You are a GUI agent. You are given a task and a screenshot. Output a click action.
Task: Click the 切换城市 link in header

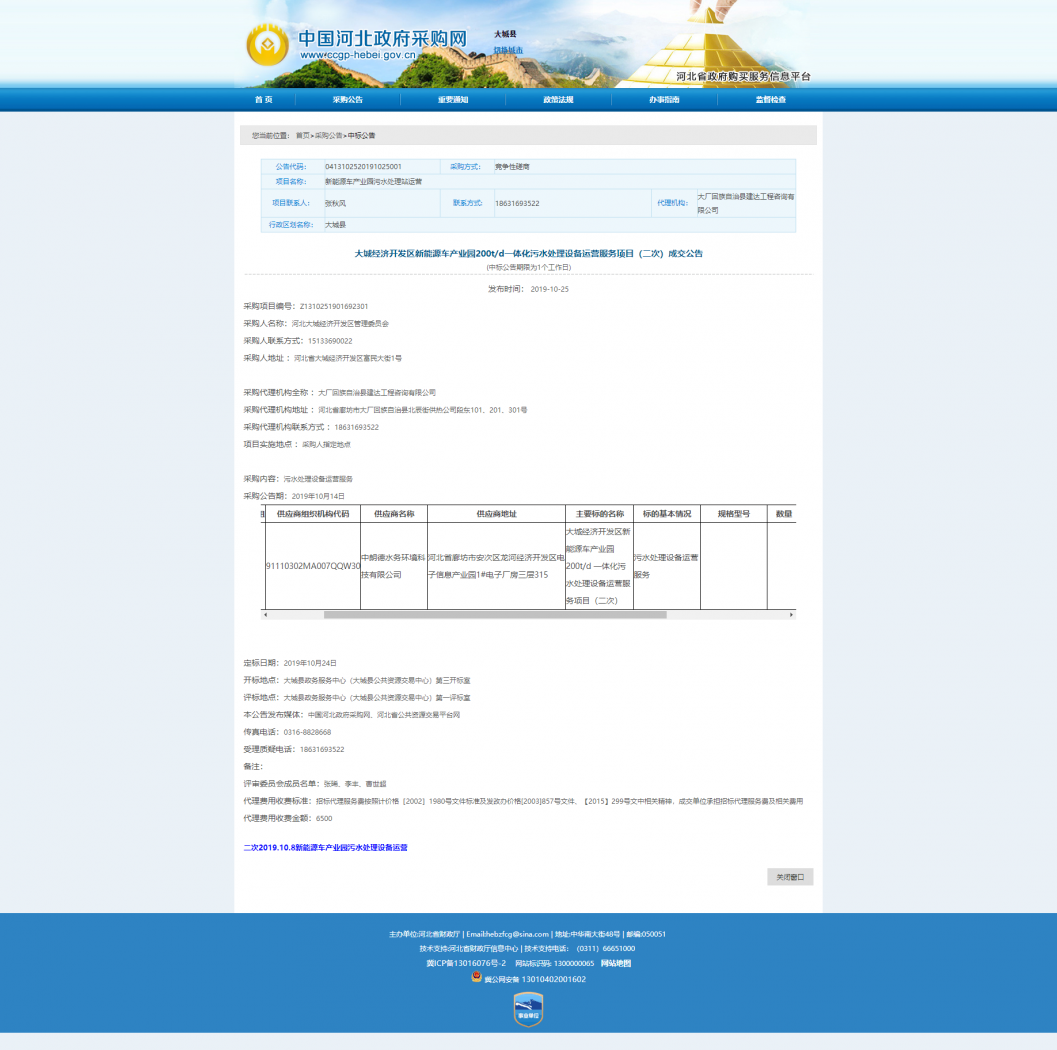[508, 49]
